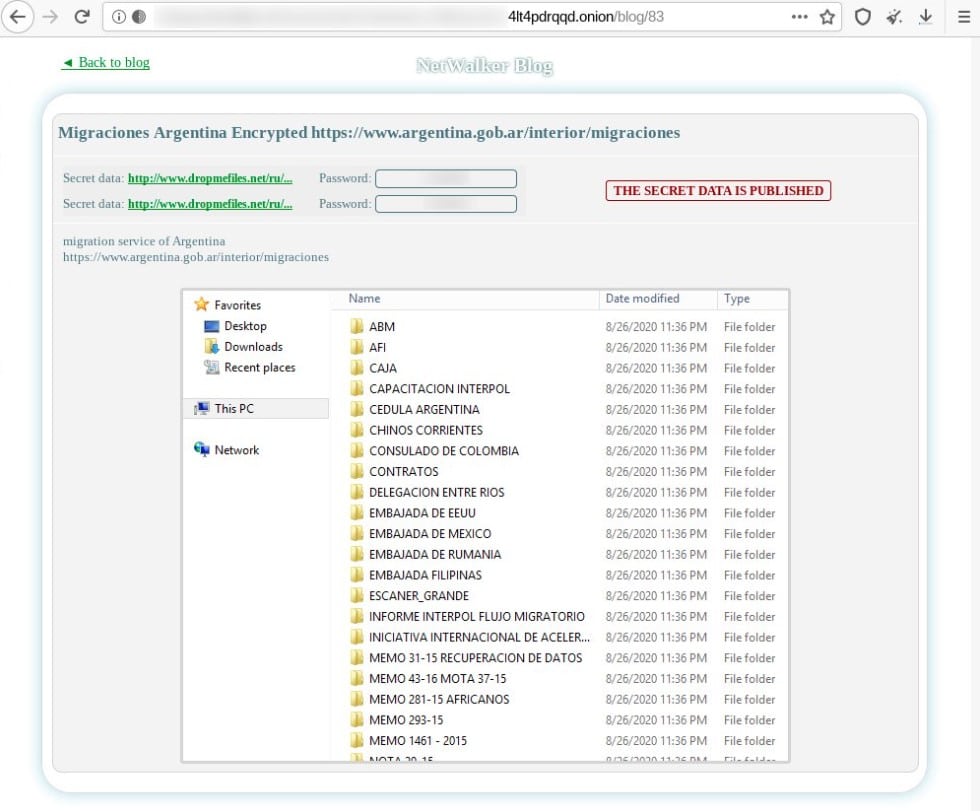Open the site information icon in the address bar
This screenshot has height=811, width=980.
tap(119, 17)
